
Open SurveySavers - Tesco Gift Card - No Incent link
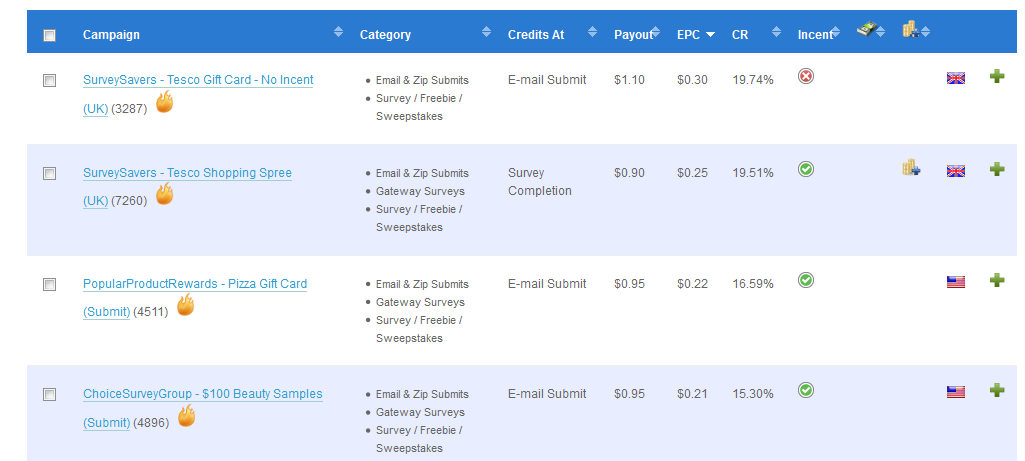pyautogui.click(x=198, y=80)
